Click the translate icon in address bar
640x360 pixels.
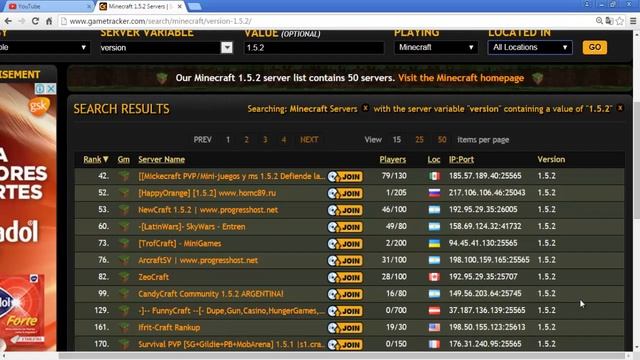pyautogui.click(x=609, y=21)
